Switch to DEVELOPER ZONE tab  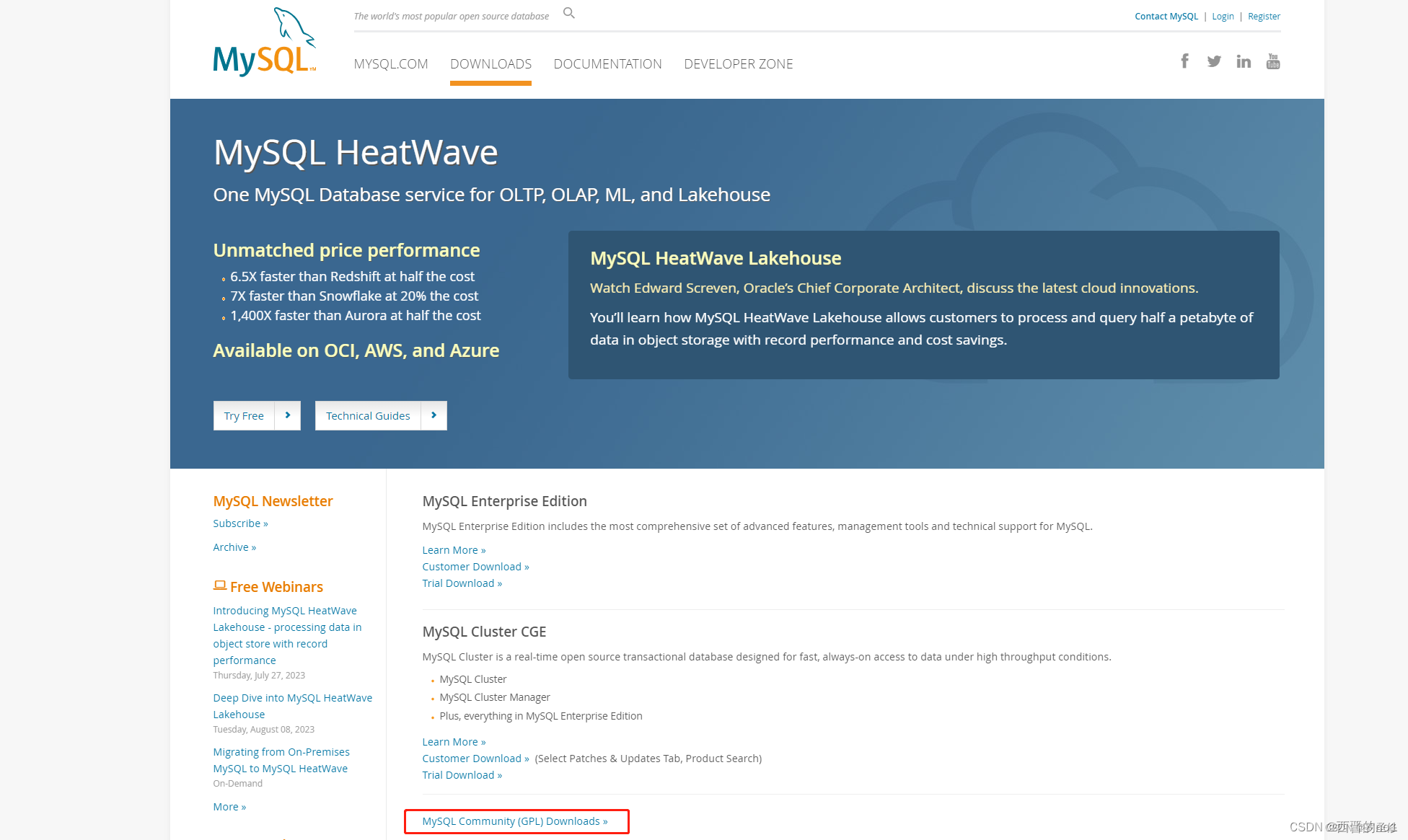pyautogui.click(x=739, y=63)
